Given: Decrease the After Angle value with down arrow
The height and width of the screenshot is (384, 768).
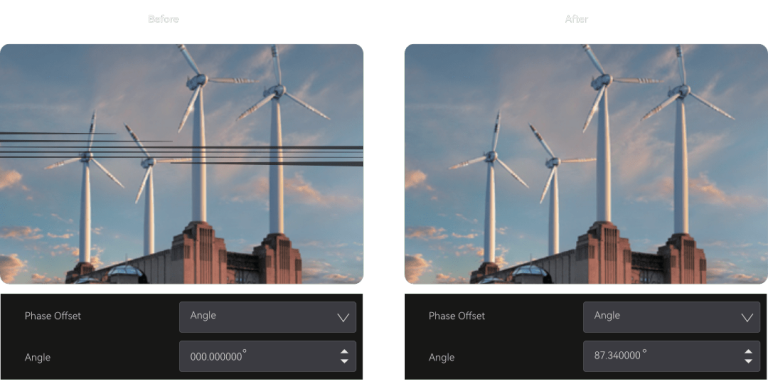Looking at the screenshot, I should coord(748,361).
